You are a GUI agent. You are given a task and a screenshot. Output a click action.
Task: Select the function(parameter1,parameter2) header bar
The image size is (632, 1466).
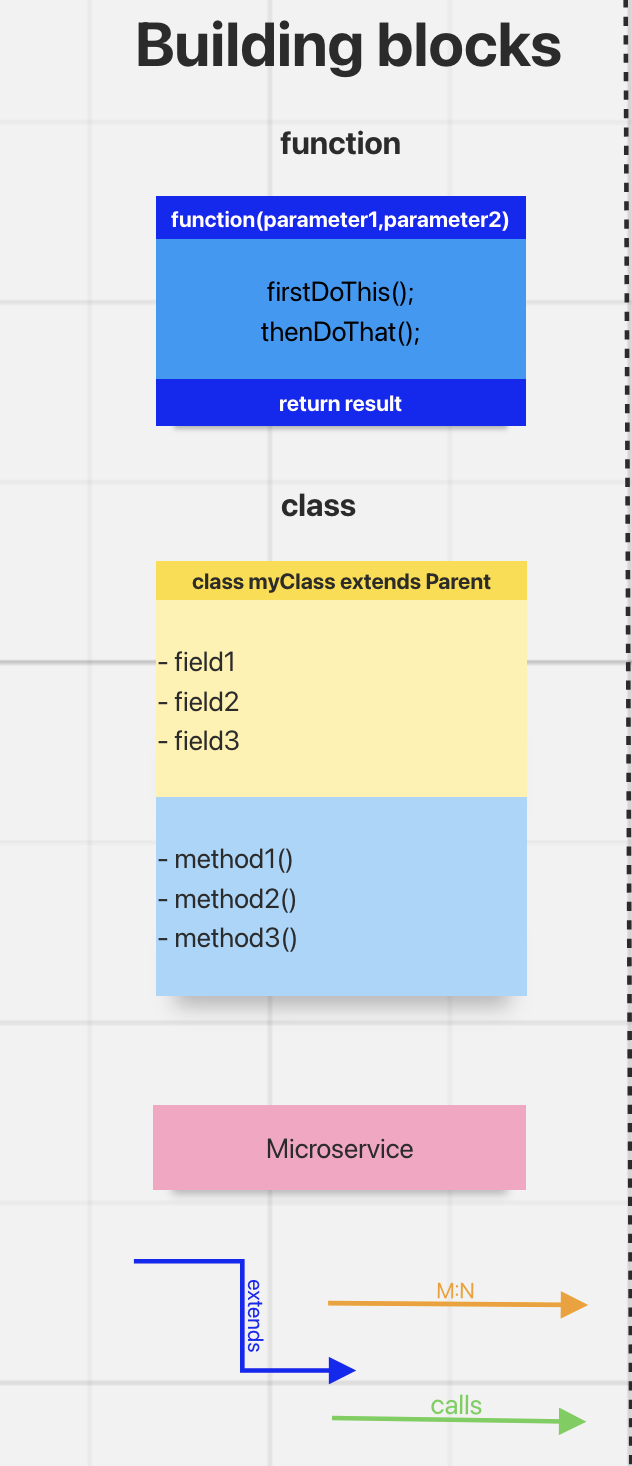pyautogui.click(x=341, y=219)
